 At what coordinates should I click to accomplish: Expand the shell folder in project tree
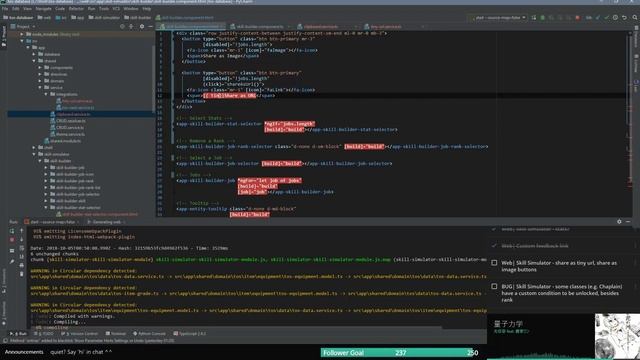[x=34, y=147]
